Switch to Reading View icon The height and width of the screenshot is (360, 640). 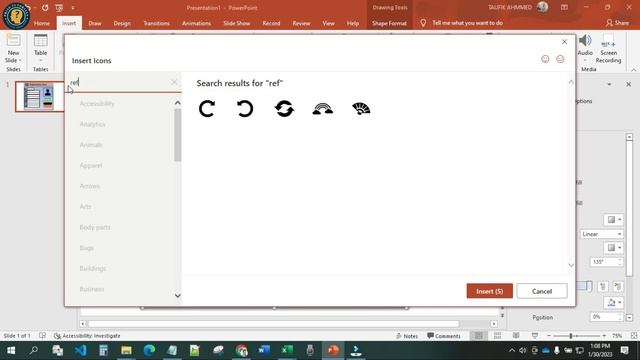pos(516,336)
